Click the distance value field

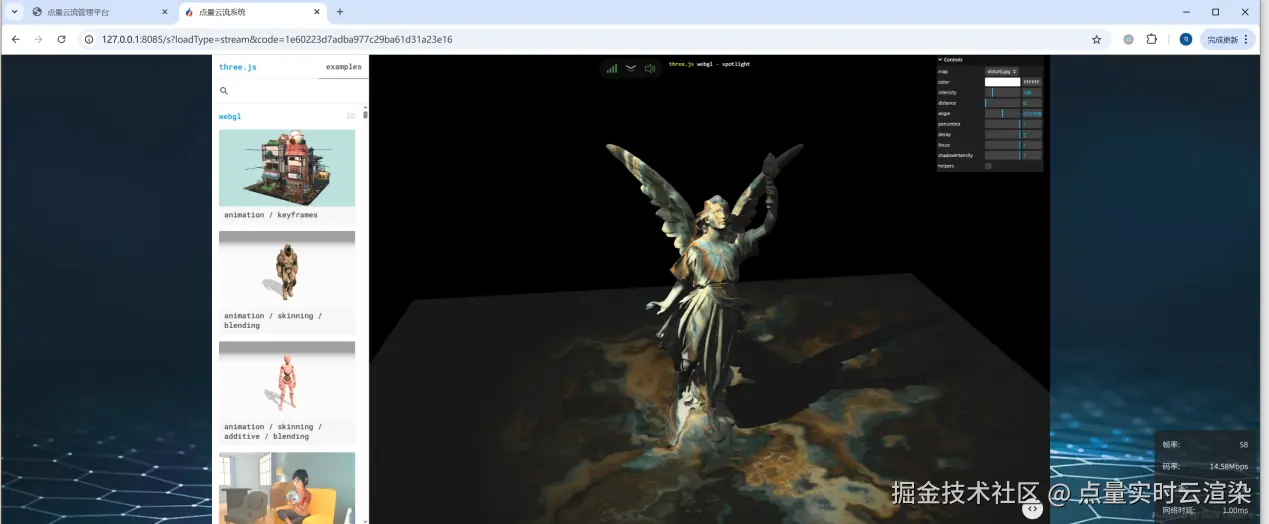pos(1032,103)
